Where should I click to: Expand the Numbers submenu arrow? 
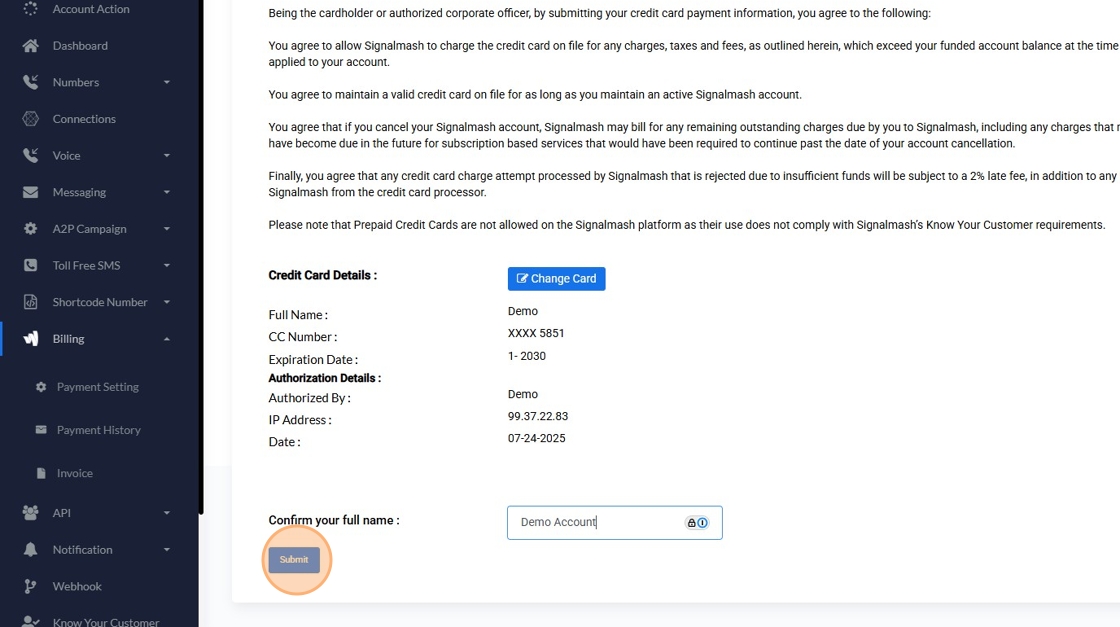point(167,83)
